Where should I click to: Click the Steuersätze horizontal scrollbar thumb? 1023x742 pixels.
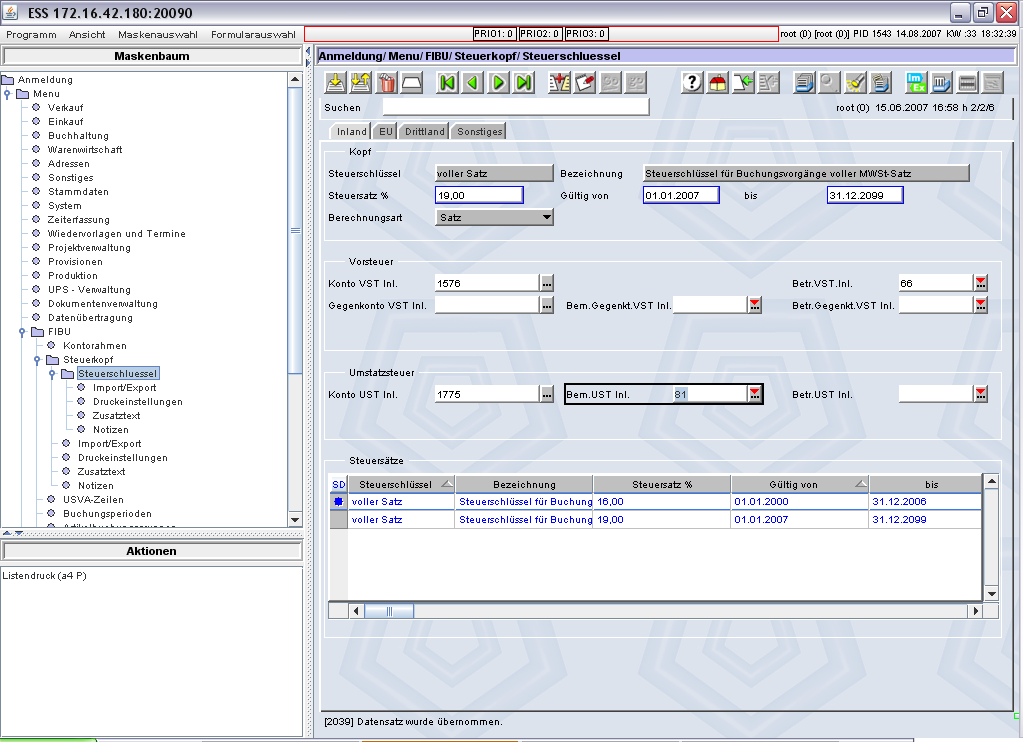pos(389,611)
